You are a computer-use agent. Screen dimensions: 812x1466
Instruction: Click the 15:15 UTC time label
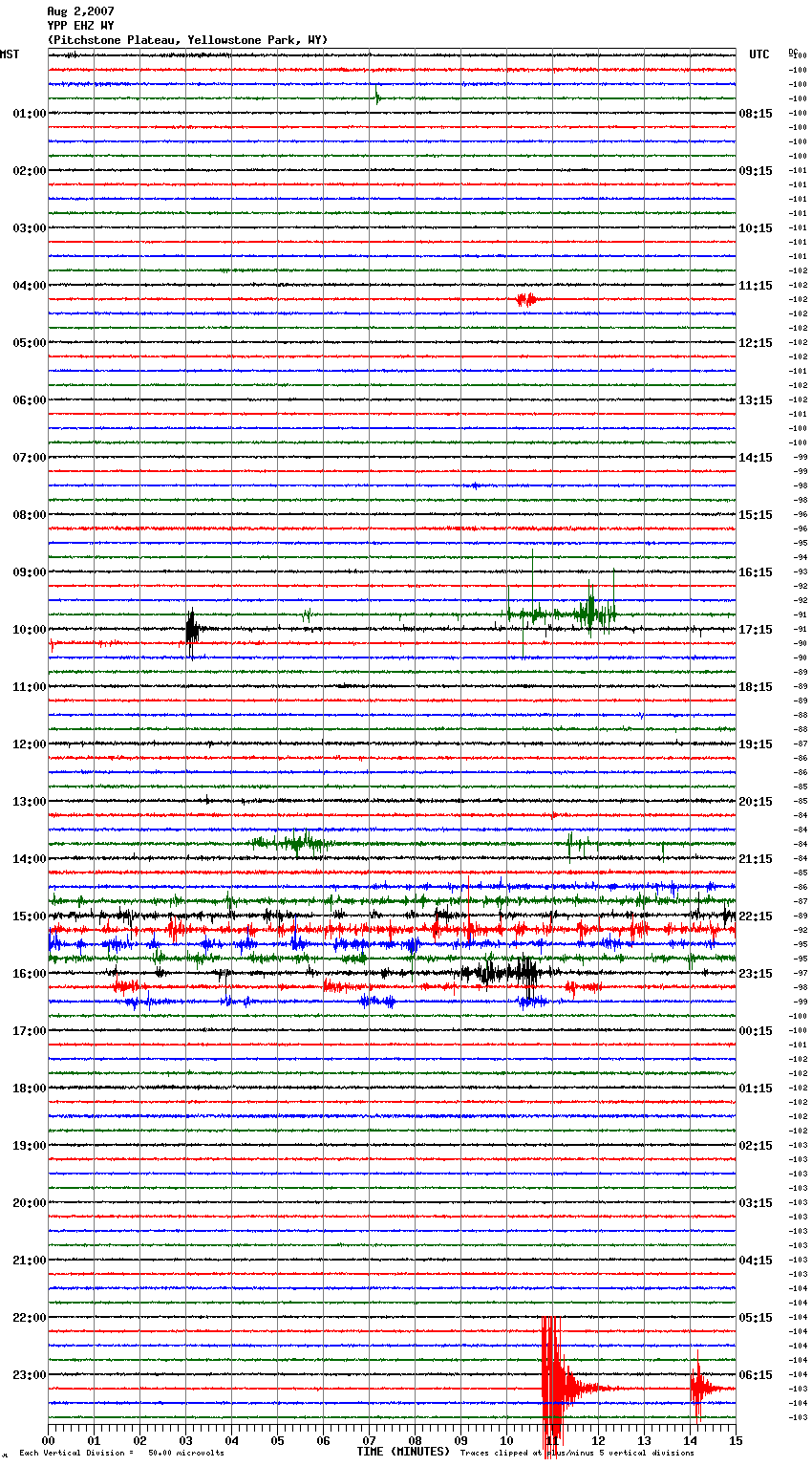[756, 515]
